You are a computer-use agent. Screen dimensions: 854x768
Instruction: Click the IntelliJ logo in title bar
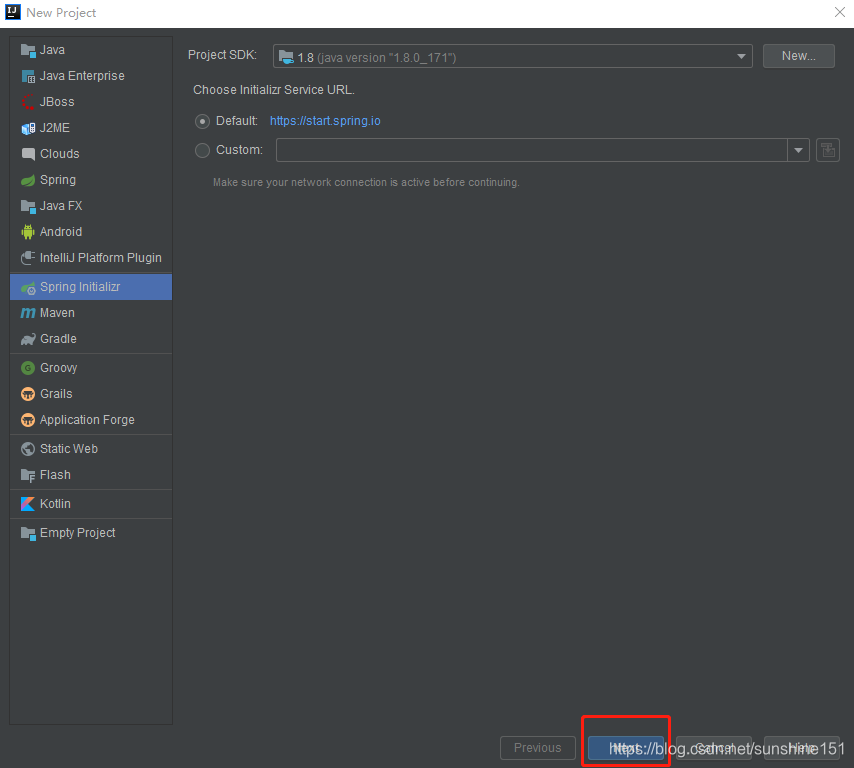13,12
